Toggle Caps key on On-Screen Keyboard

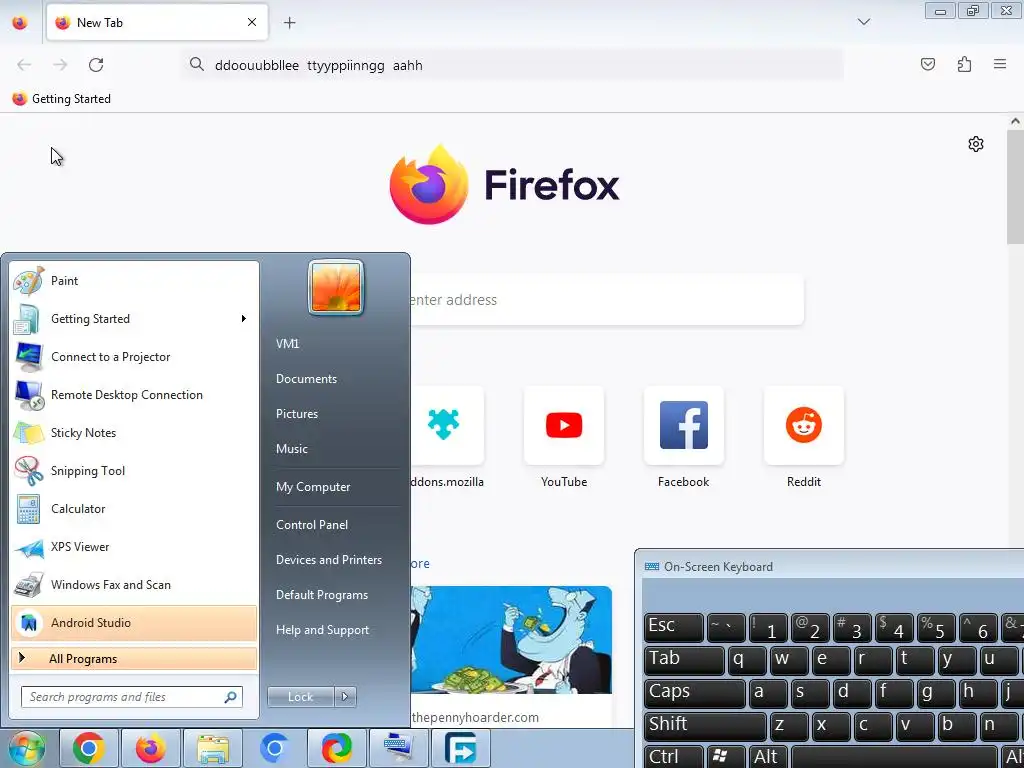[694, 692]
